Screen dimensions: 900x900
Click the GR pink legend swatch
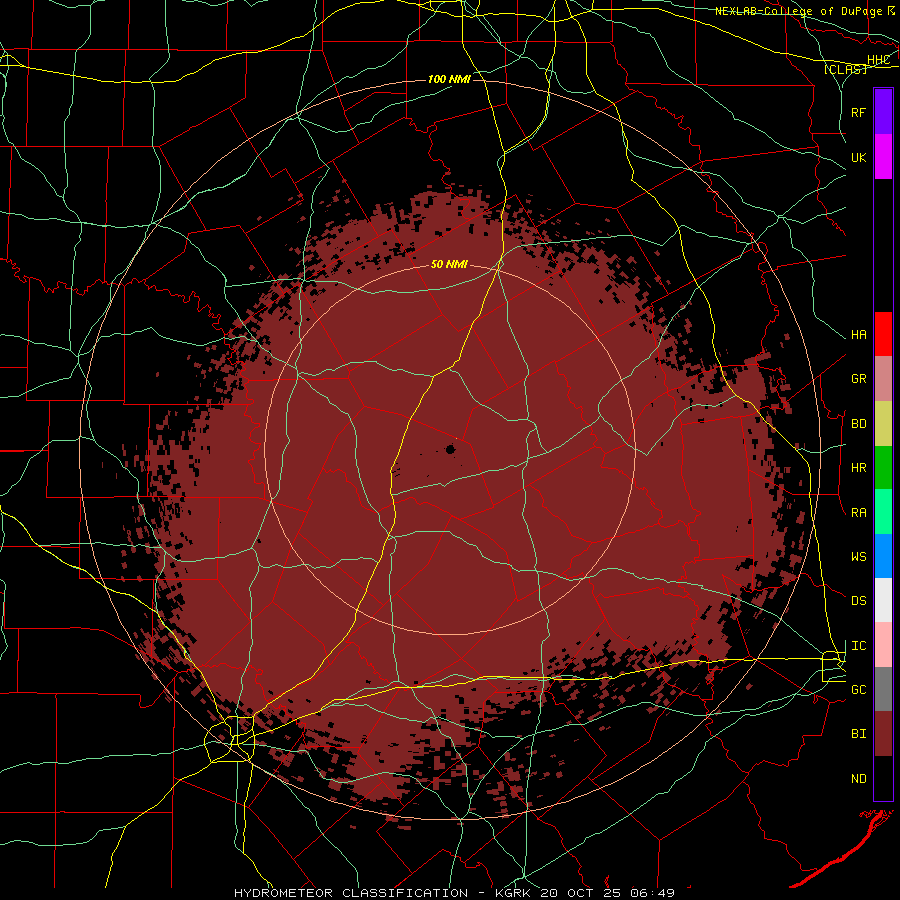883,379
